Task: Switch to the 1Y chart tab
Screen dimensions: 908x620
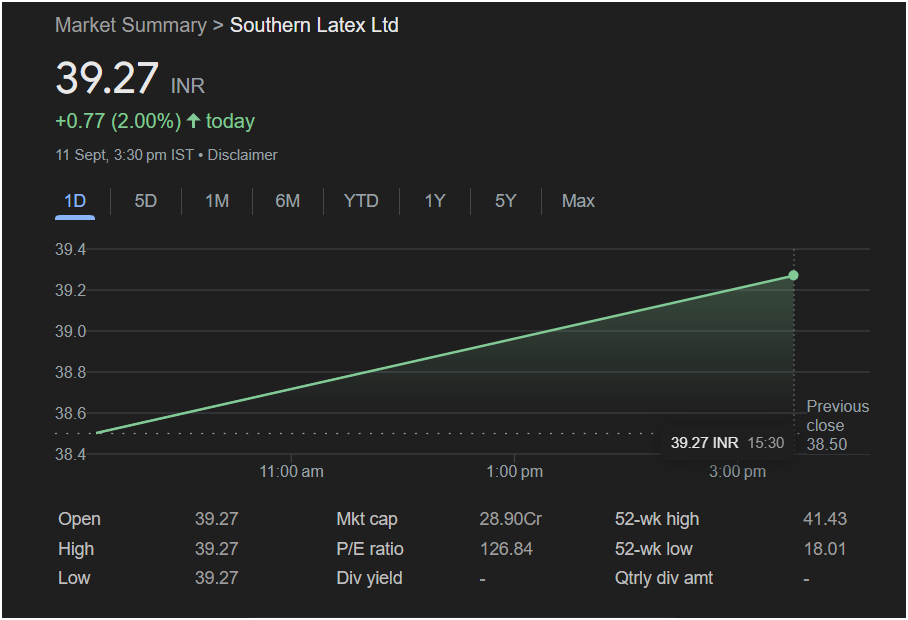Action: pos(435,201)
